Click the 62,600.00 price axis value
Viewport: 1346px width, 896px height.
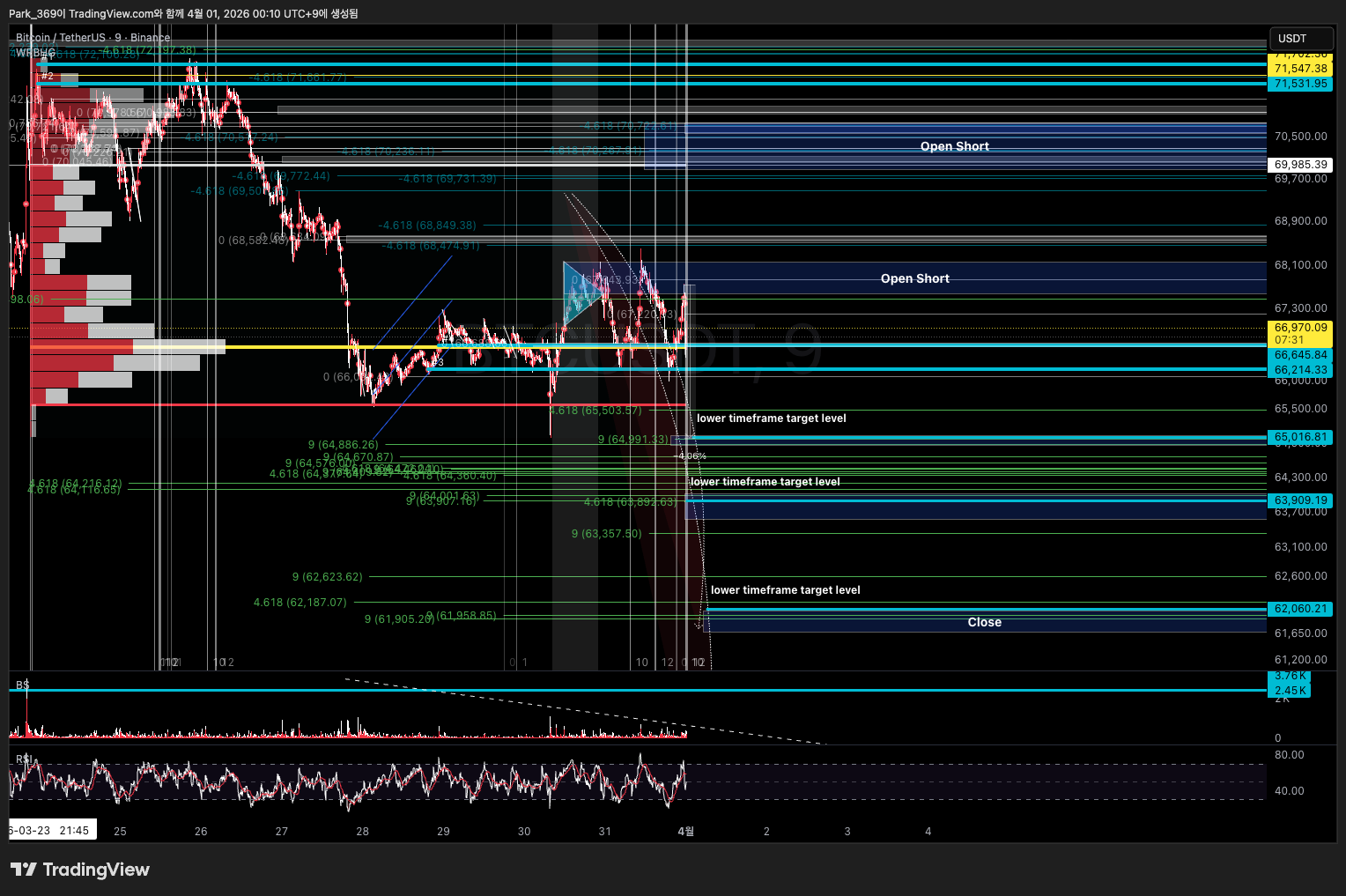1300,576
